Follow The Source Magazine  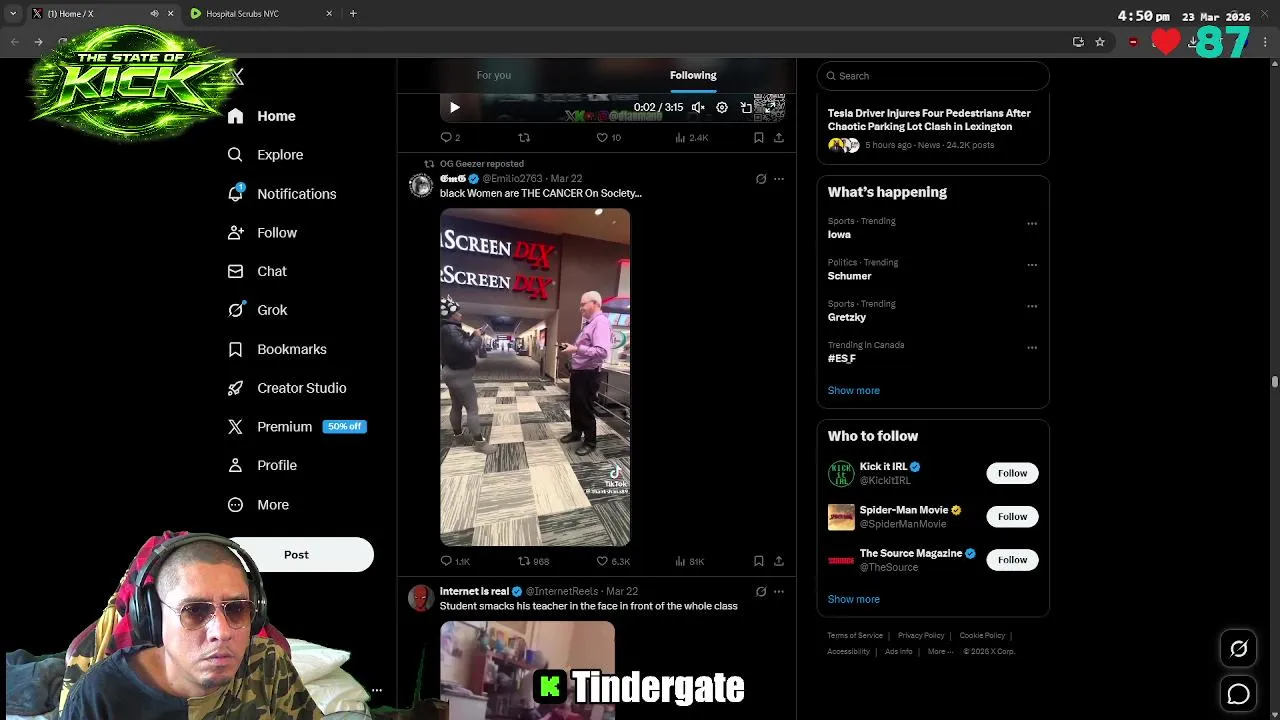[1012, 560]
